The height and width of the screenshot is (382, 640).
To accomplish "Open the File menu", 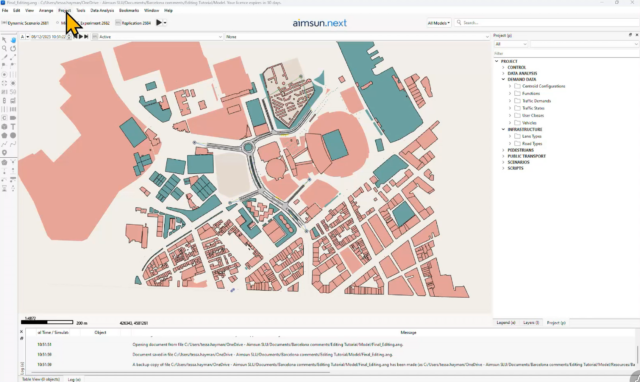I will point(5,11).
